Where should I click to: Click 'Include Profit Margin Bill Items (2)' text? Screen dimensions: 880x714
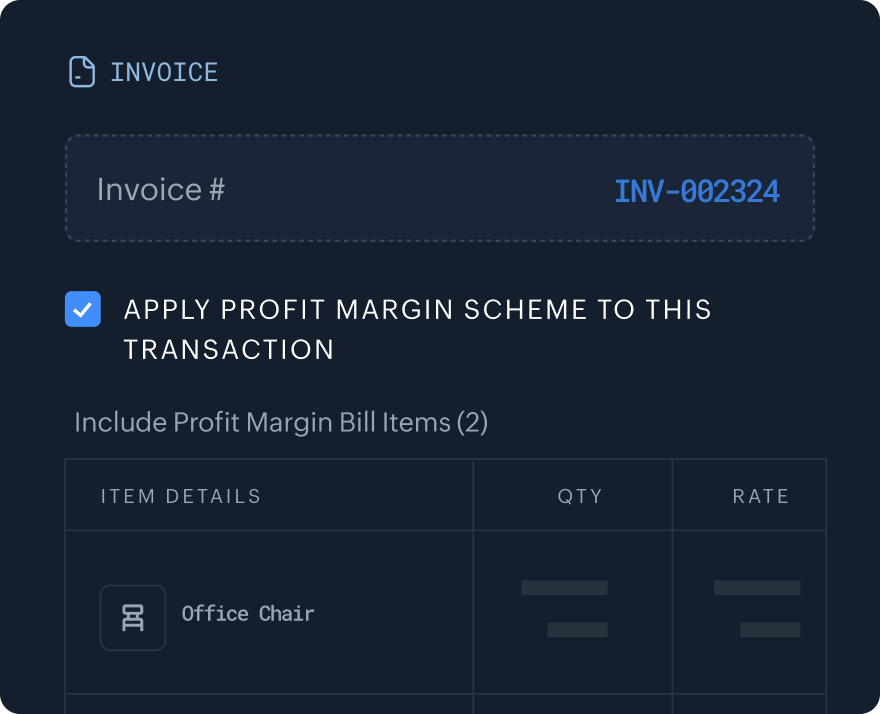[x=281, y=422]
